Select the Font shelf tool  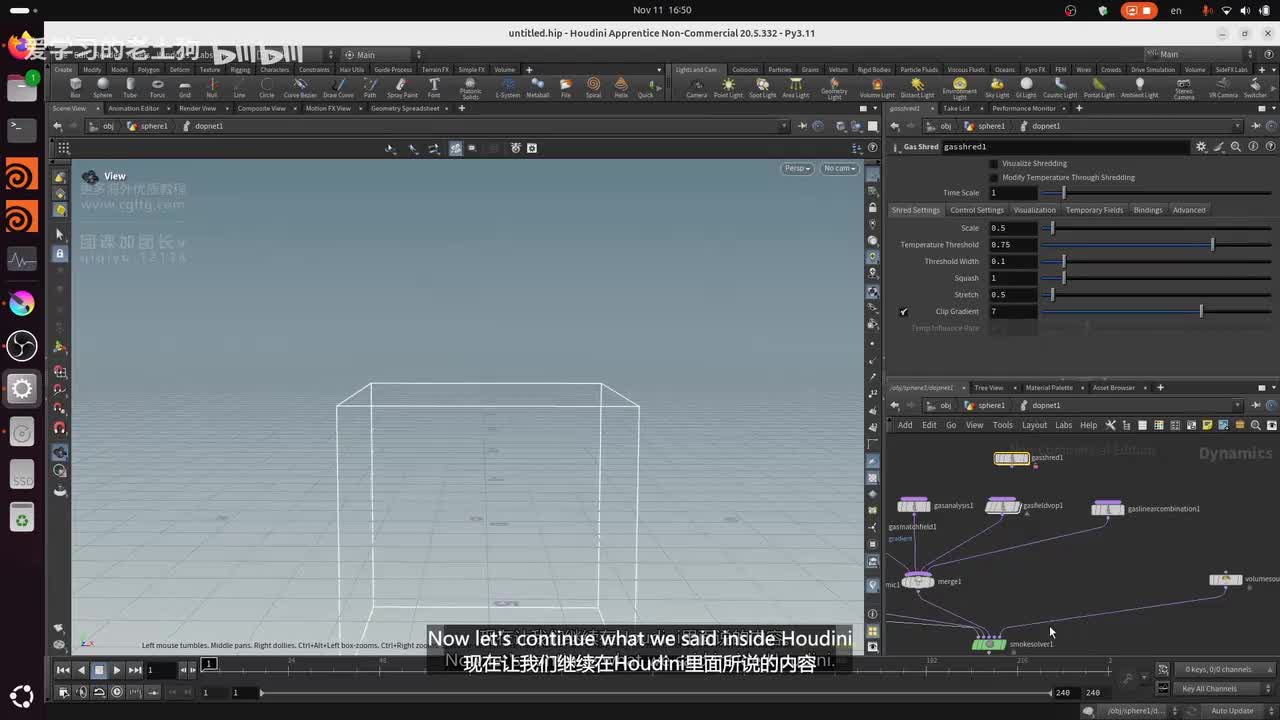pos(434,88)
